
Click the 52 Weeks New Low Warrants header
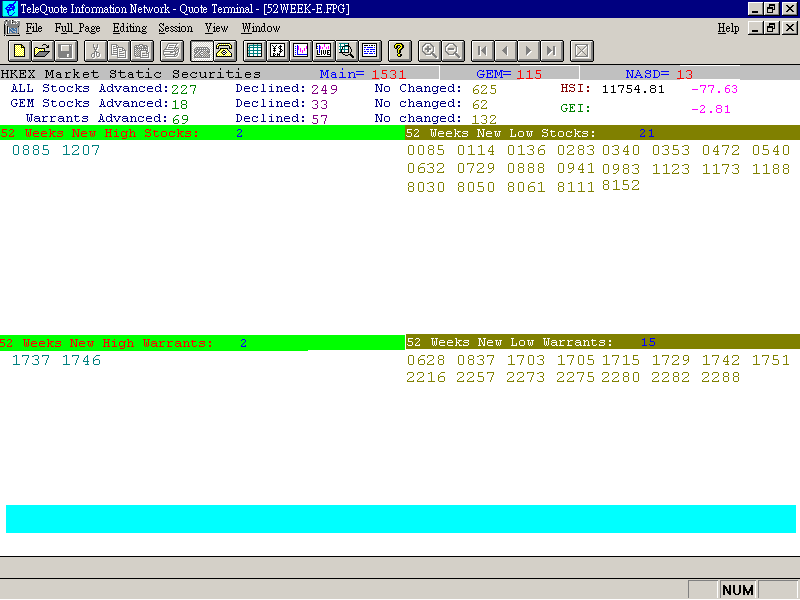603,342
